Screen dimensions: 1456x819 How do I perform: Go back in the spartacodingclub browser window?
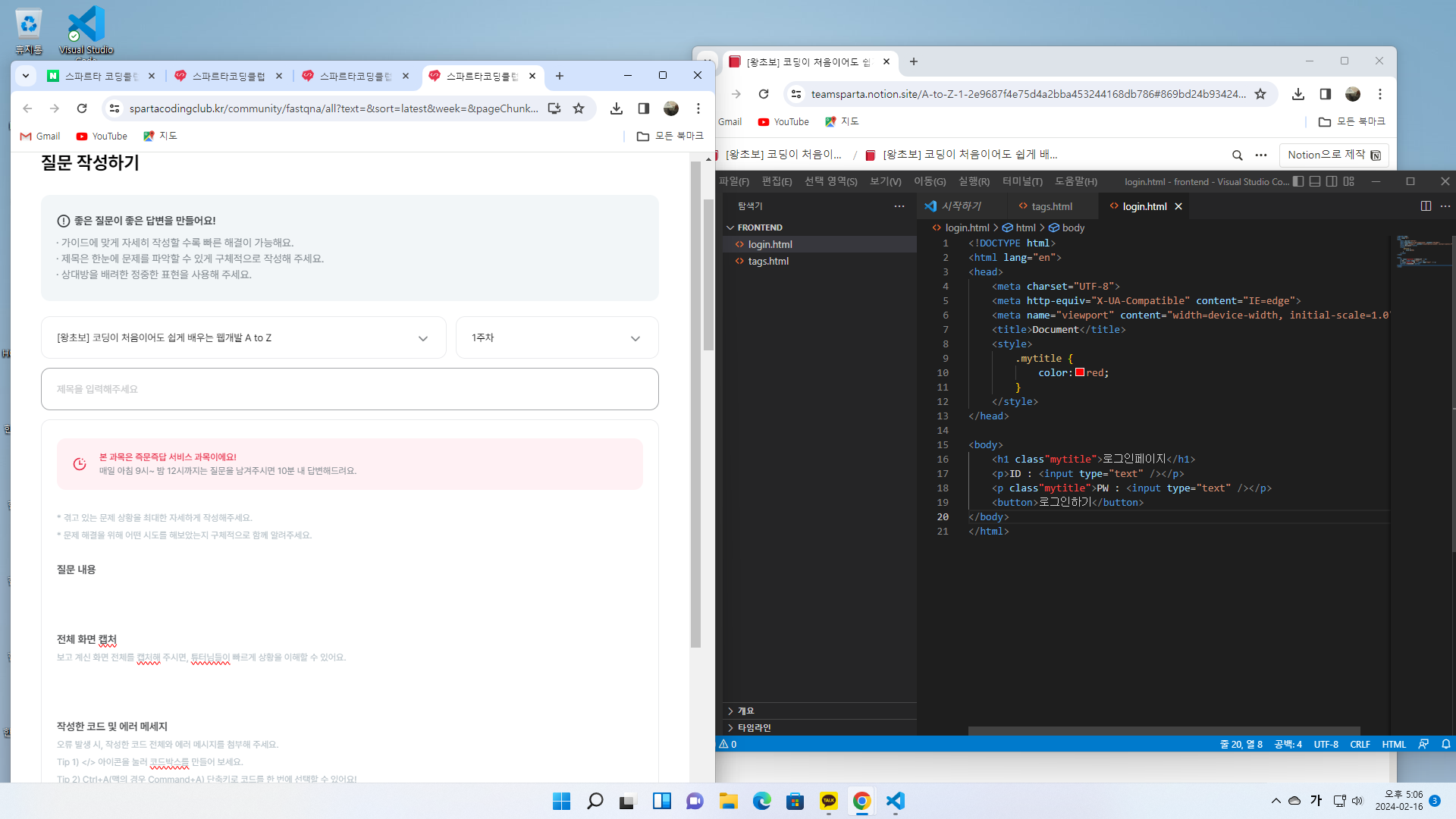27,108
